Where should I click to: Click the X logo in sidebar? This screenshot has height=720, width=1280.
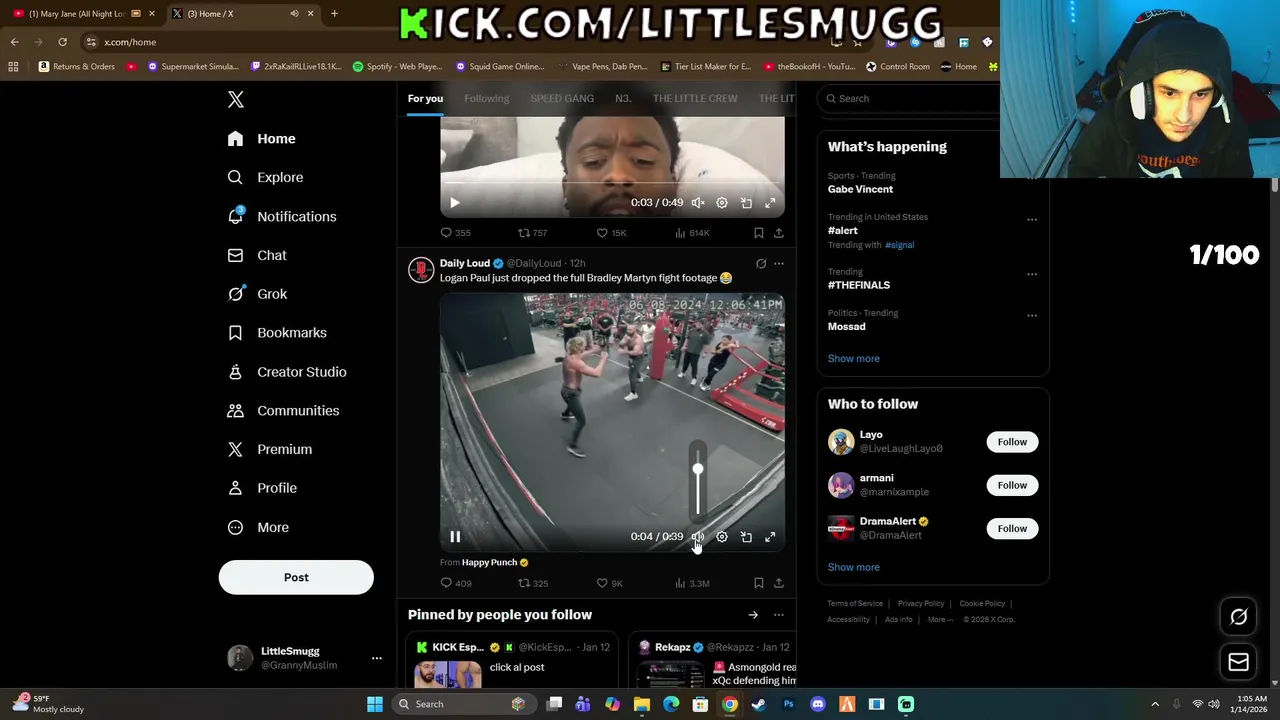pos(236,99)
